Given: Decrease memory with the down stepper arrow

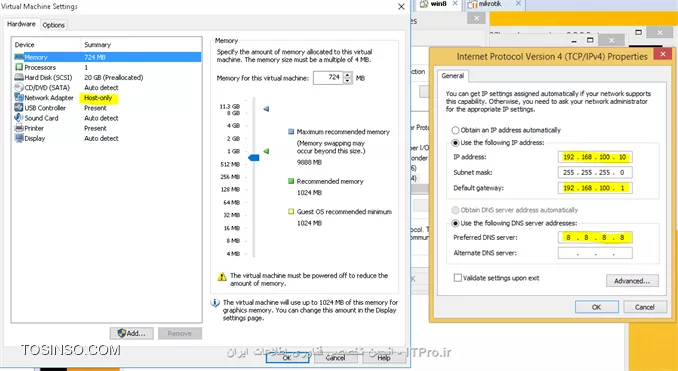Looking at the screenshot, I should pyautogui.click(x=348, y=81).
